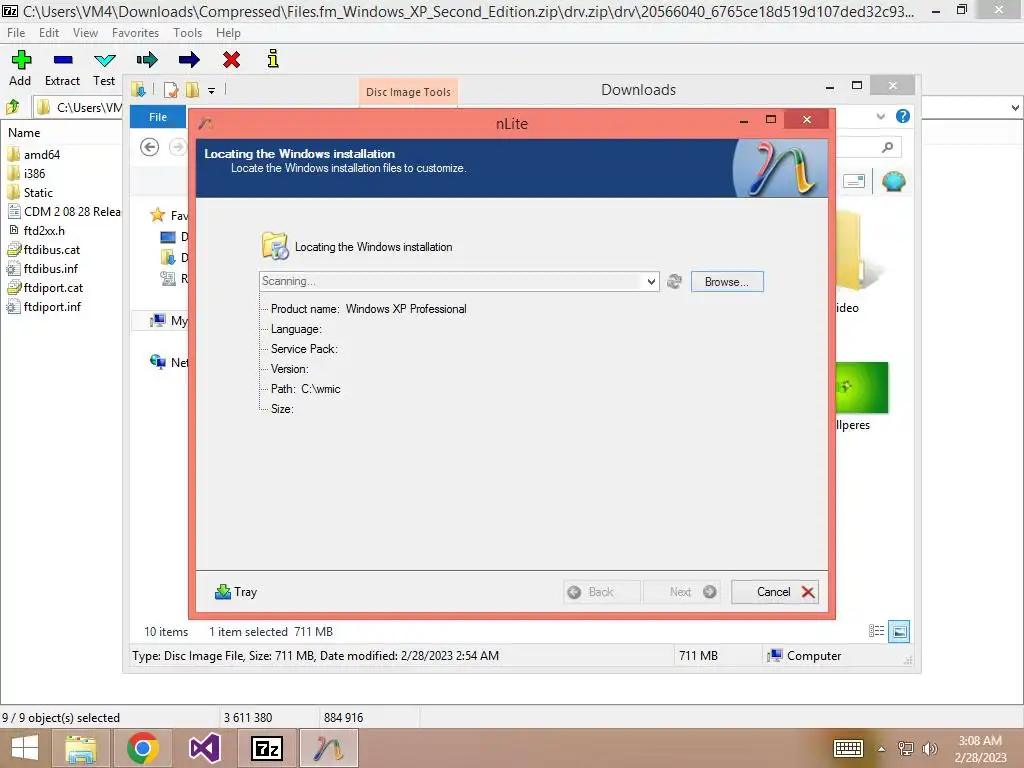Screen dimensions: 1024x768
Task: Click the 7-Zip Info icon
Action: tap(273, 59)
